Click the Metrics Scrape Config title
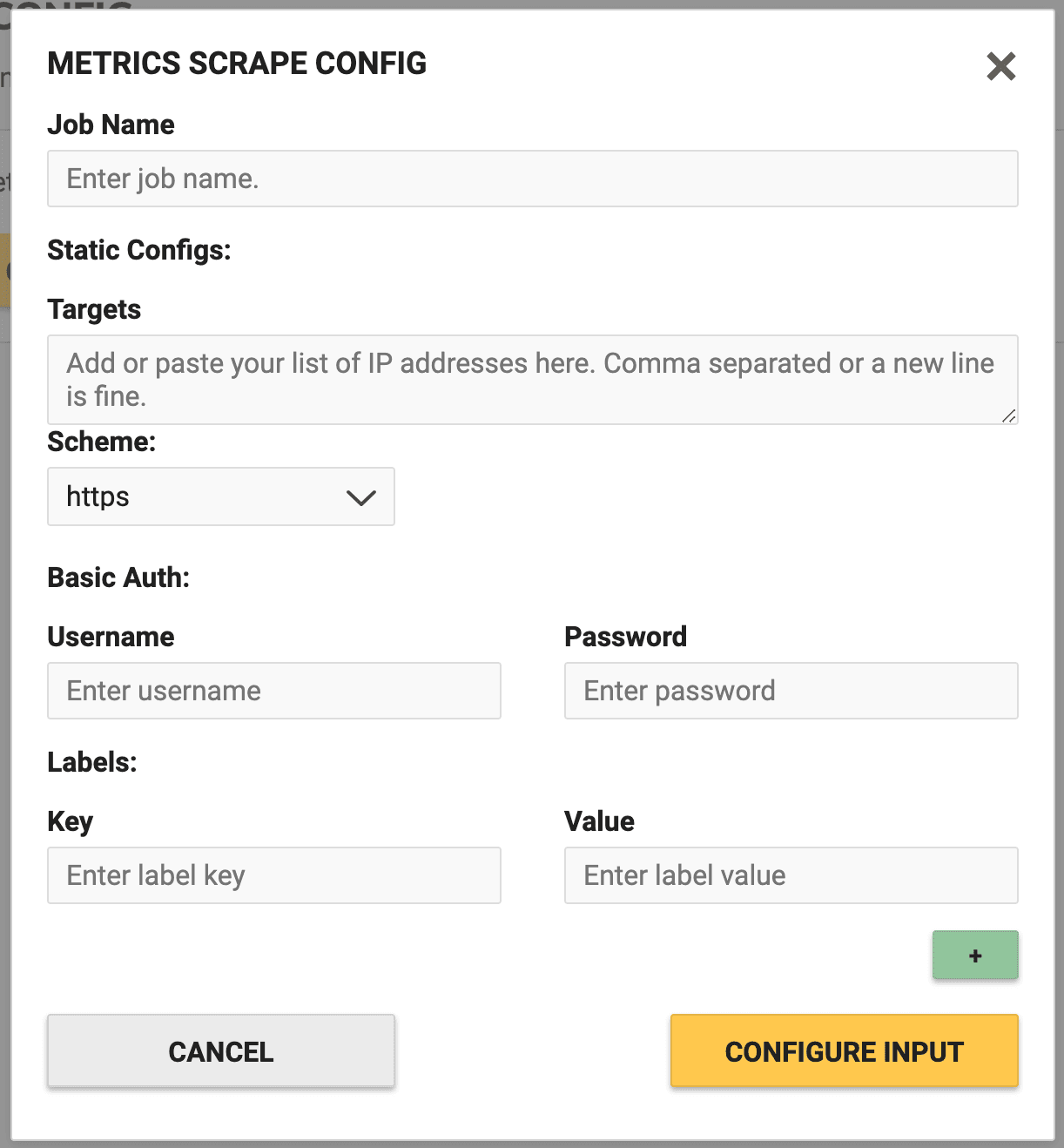 [x=238, y=64]
